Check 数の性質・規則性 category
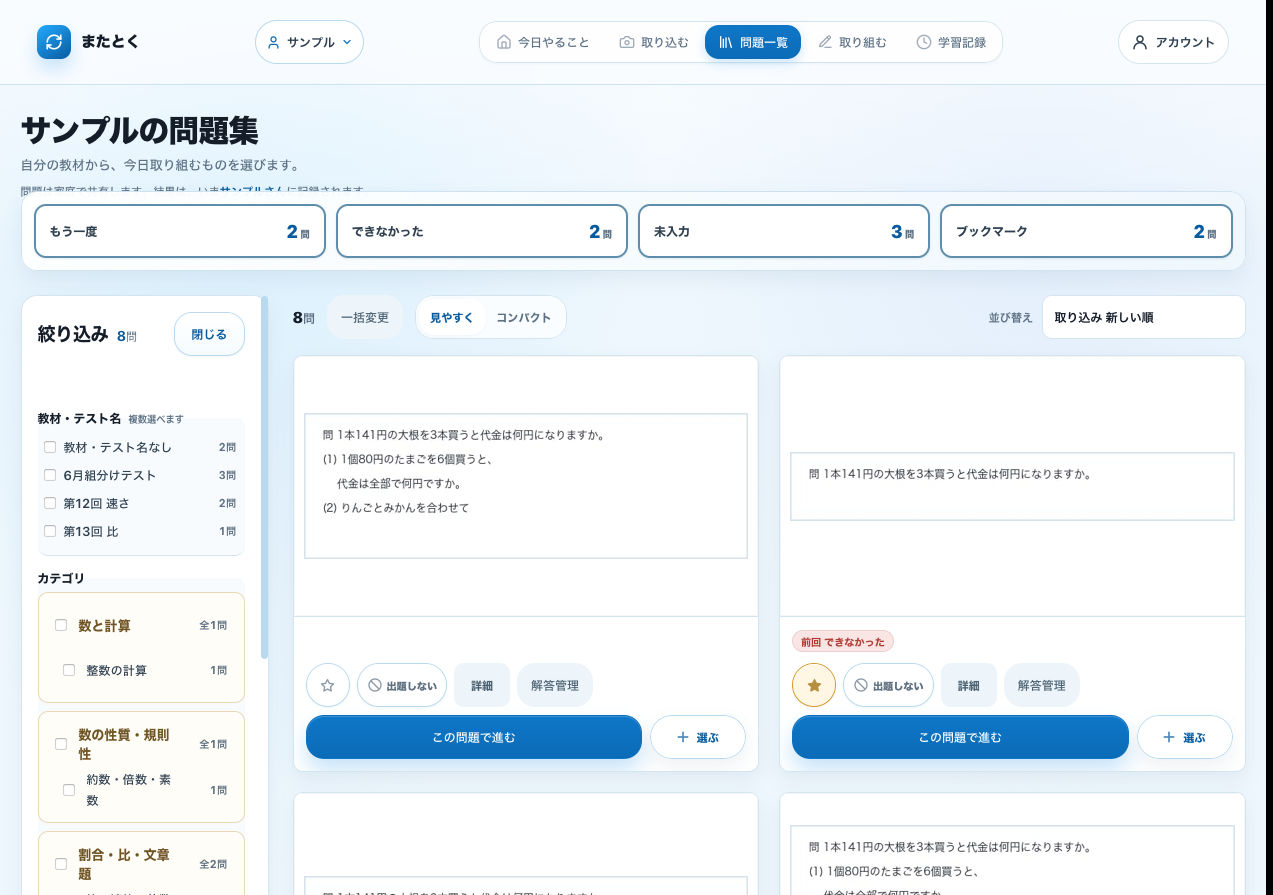 pos(61,744)
